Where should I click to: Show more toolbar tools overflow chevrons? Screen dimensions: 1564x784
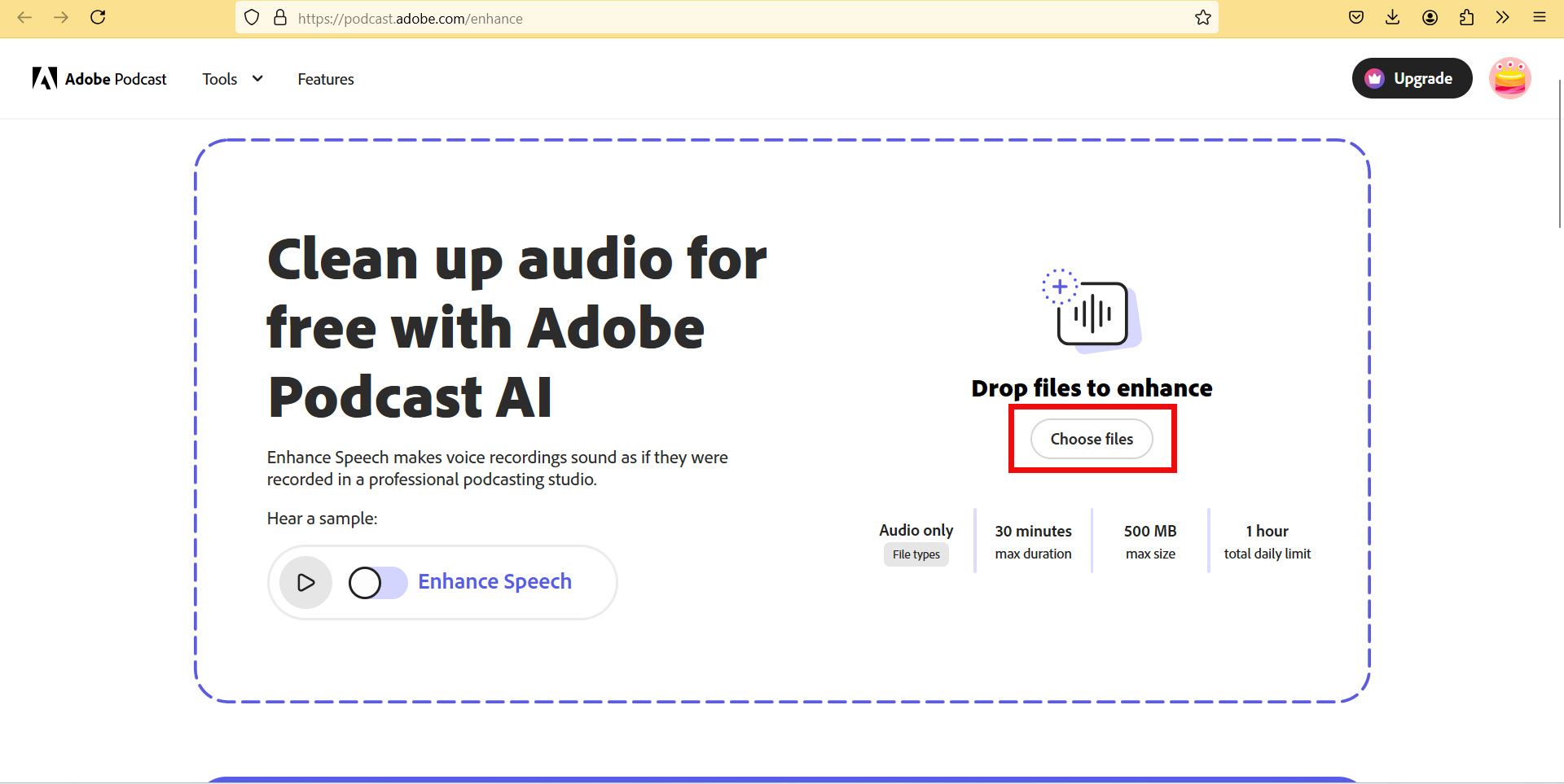click(1503, 17)
